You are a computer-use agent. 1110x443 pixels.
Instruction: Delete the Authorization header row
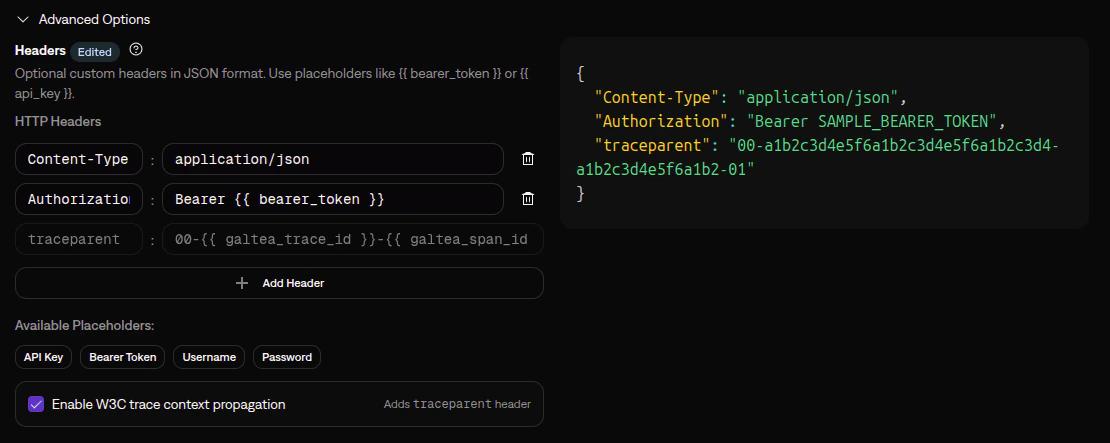click(x=527, y=199)
